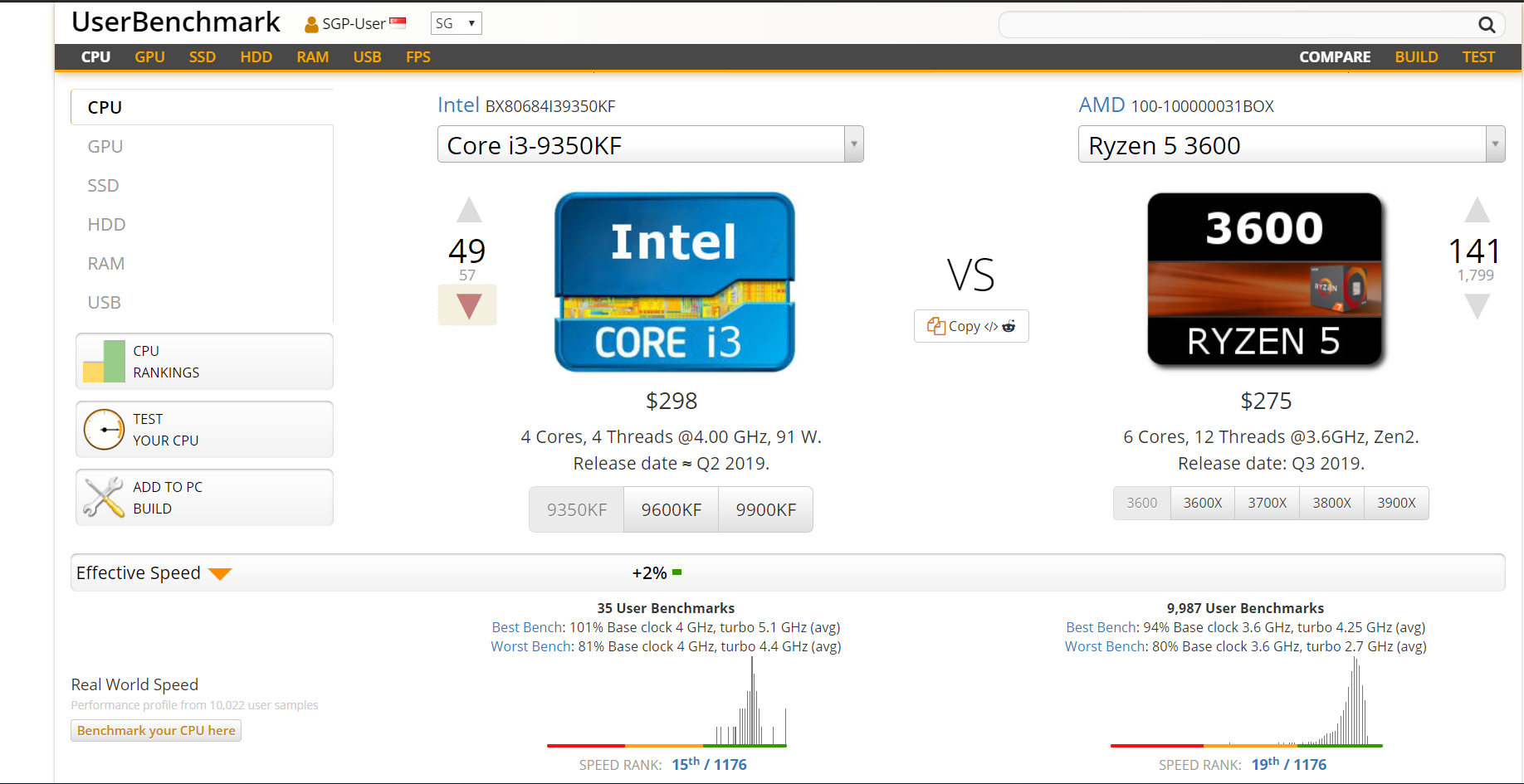Click the Intel $298 price
The width and height of the screenshot is (1524, 784).
pyautogui.click(x=672, y=402)
